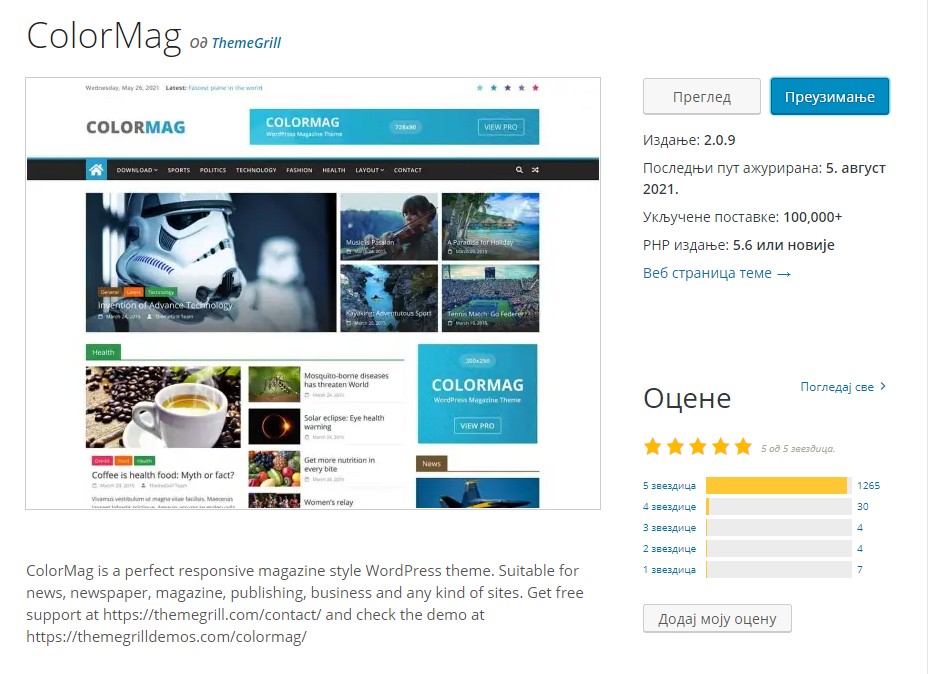
Task: Click the "Последњи пут ажурирана" date text
Action: pyautogui.click(x=764, y=179)
